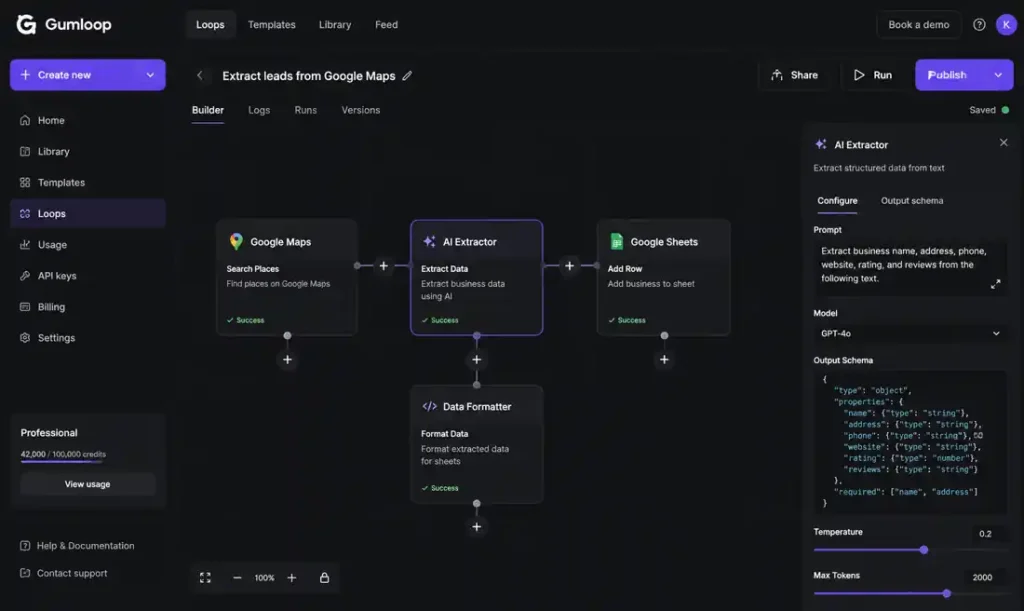Open Billing in the sidebar
This screenshot has height=611, width=1024.
pos(88,307)
